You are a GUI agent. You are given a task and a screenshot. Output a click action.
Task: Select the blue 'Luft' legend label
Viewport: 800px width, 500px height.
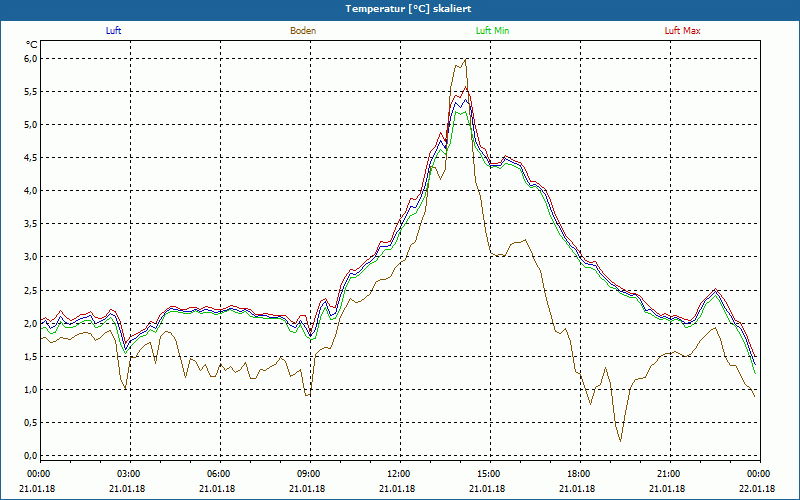(113, 31)
